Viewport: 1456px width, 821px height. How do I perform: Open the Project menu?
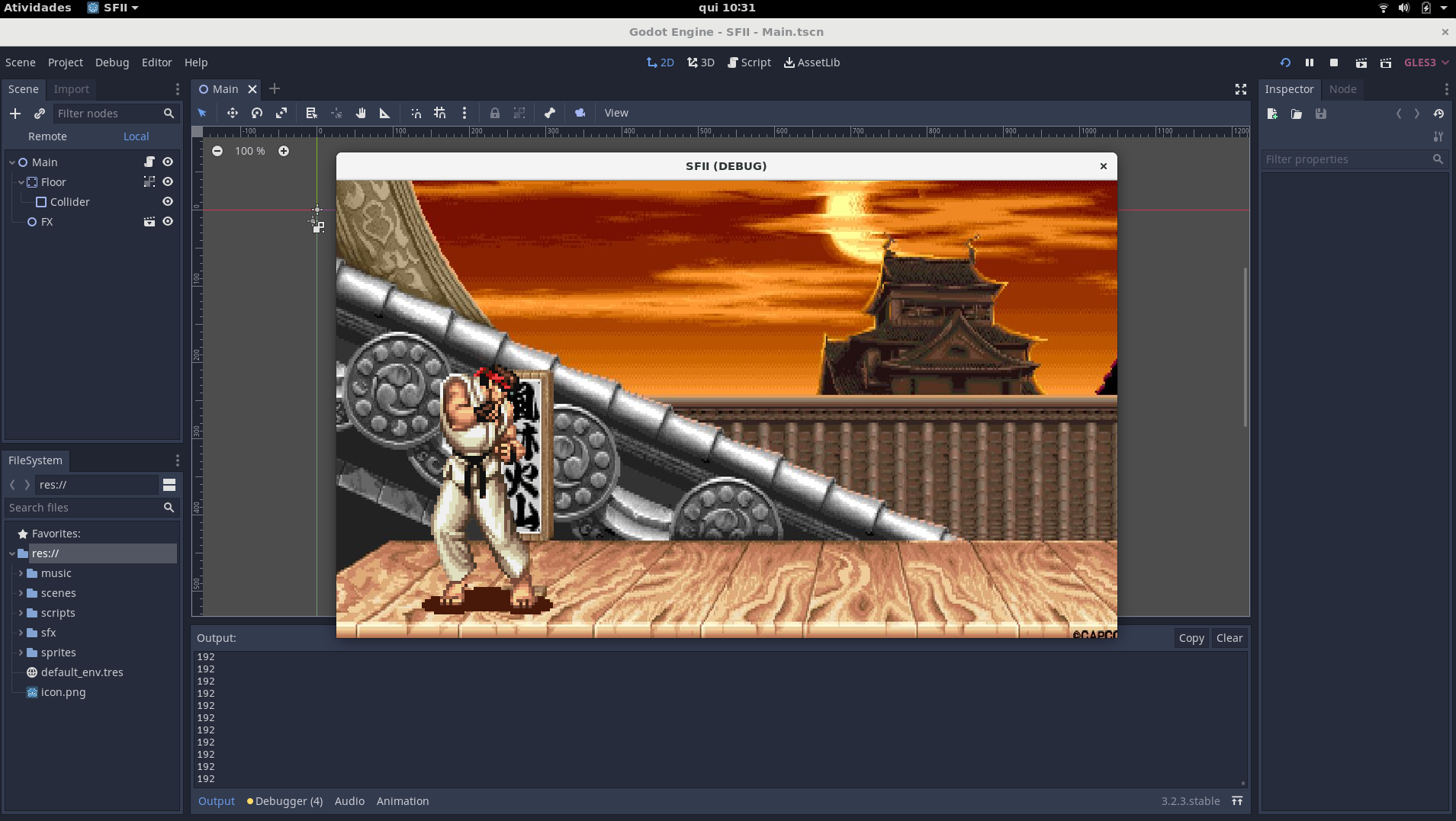click(x=66, y=63)
